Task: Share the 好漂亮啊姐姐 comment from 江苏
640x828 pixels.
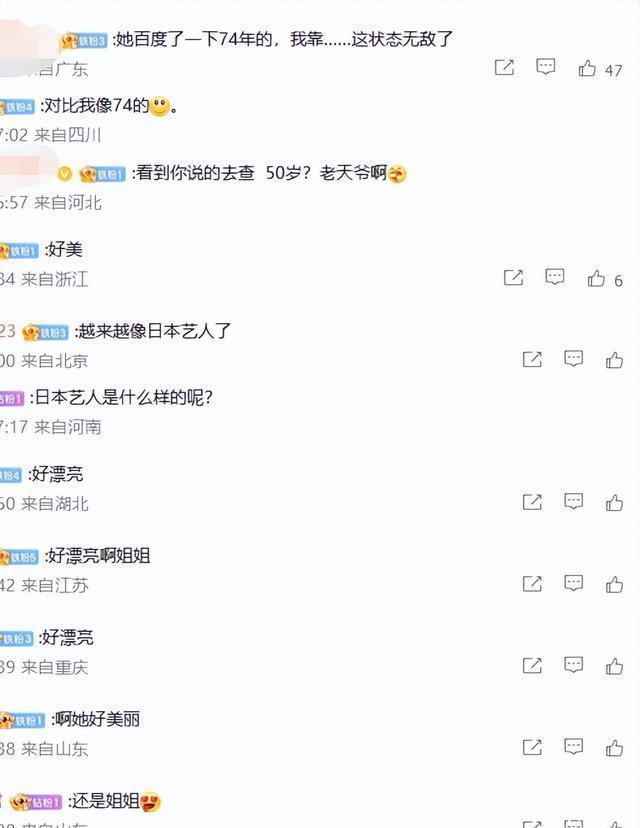Action: click(532, 584)
